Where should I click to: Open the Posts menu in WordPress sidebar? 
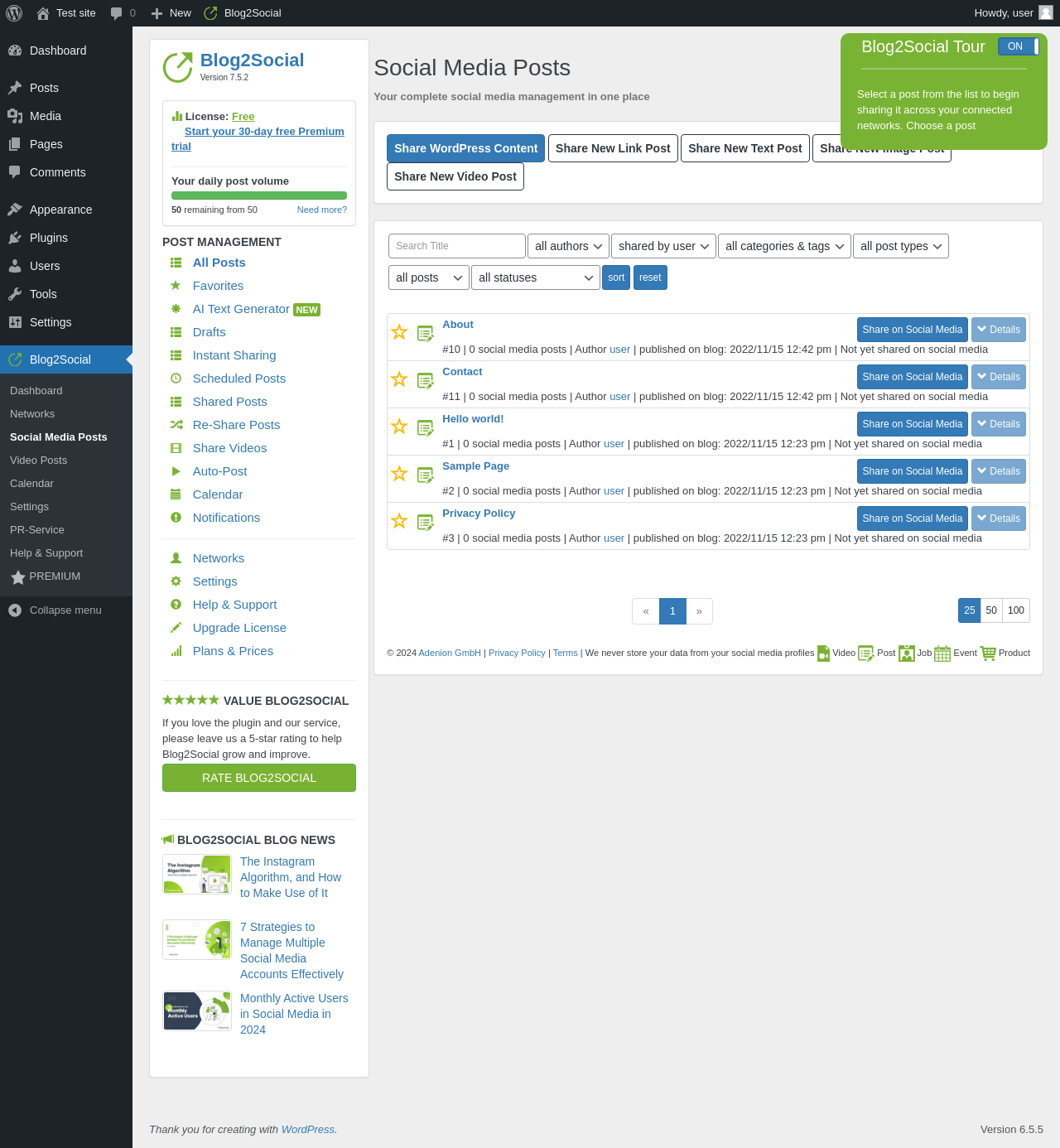coord(66,88)
